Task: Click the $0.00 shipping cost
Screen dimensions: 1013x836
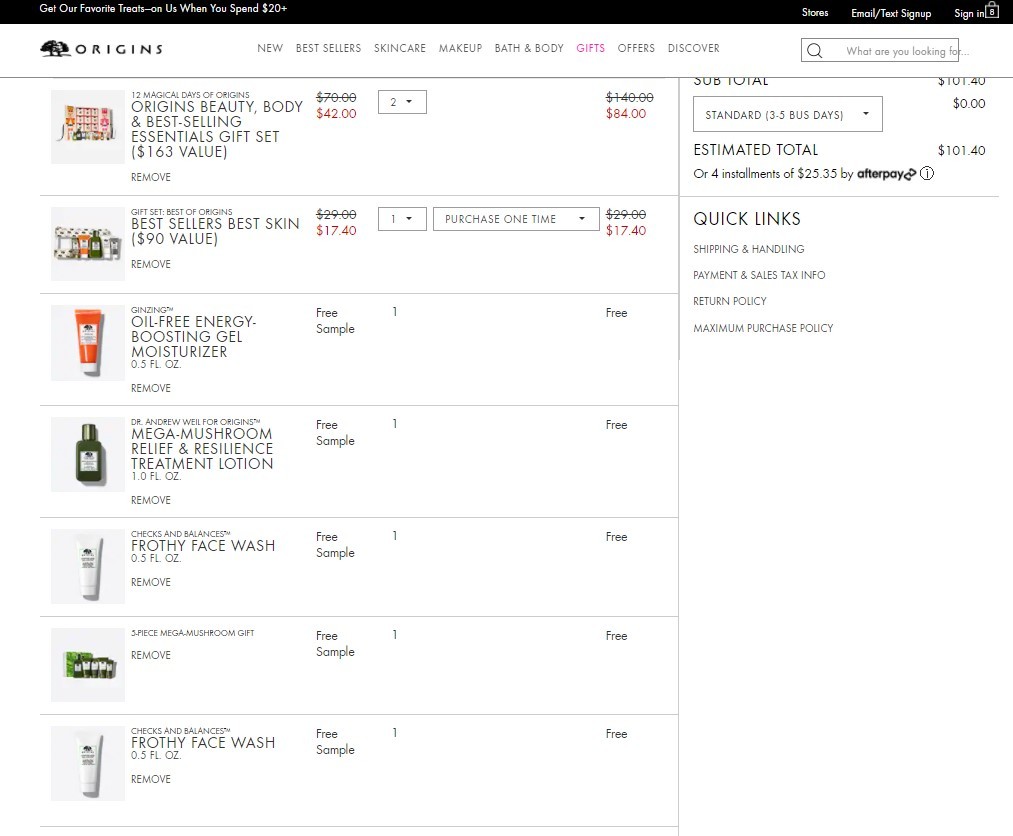Action: [969, 103]
